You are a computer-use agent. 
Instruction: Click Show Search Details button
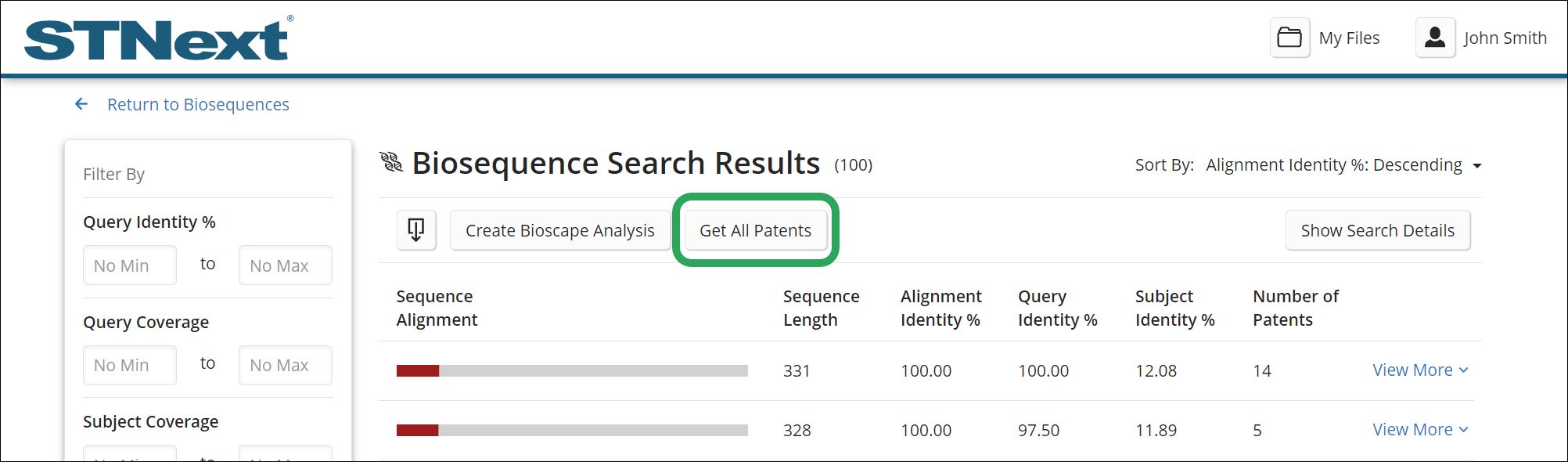pos(1377,230)
